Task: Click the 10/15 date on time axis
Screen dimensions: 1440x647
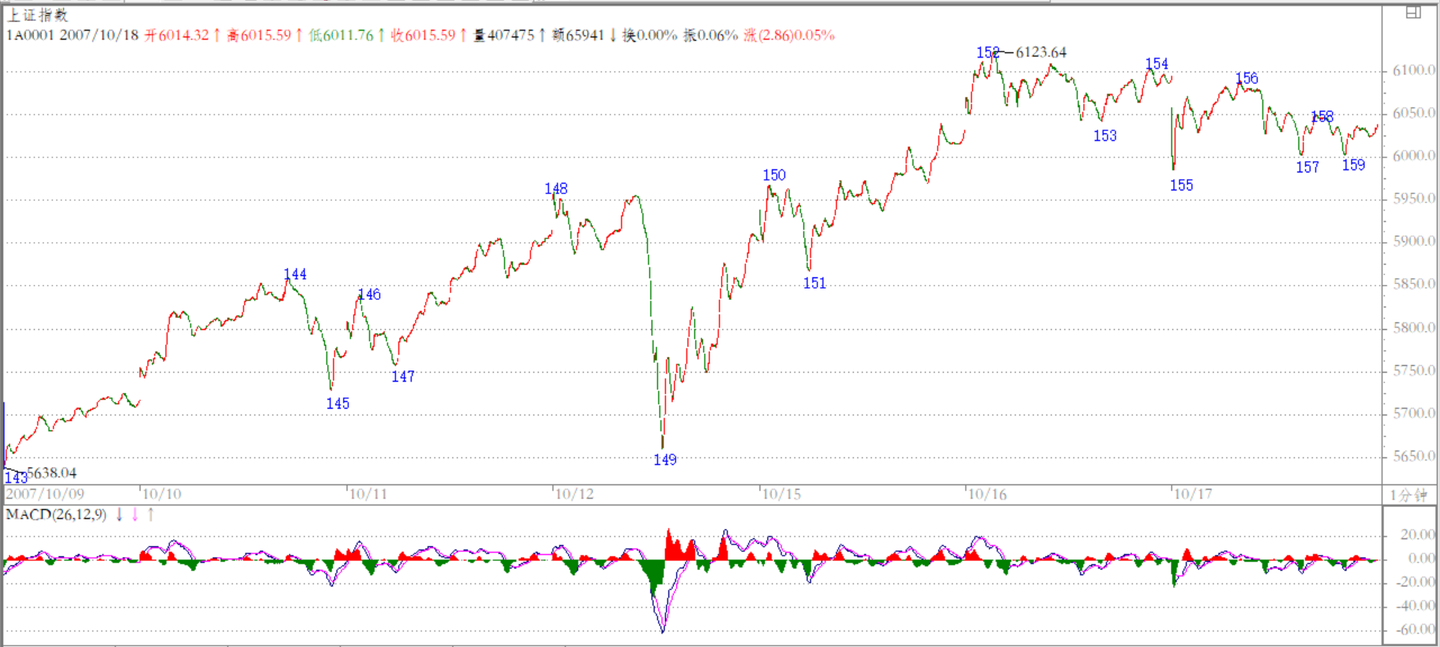Action: pos(782,493)
